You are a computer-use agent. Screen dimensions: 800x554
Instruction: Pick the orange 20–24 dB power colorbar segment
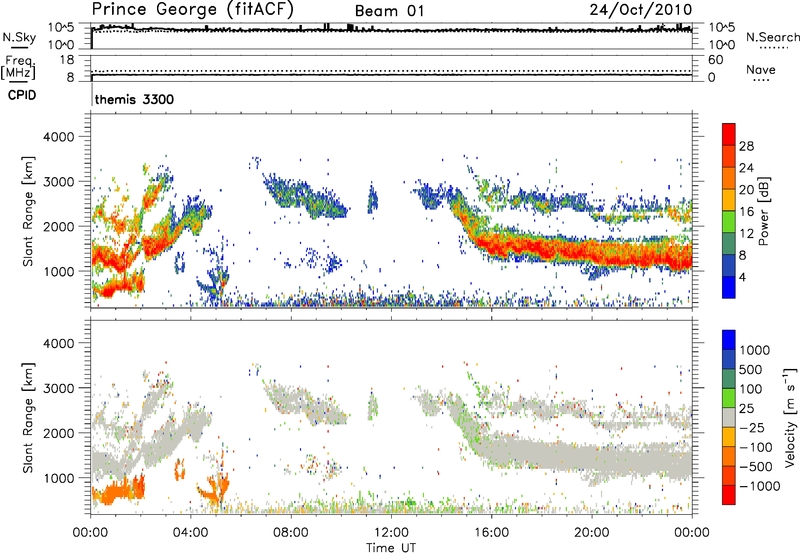729,179
